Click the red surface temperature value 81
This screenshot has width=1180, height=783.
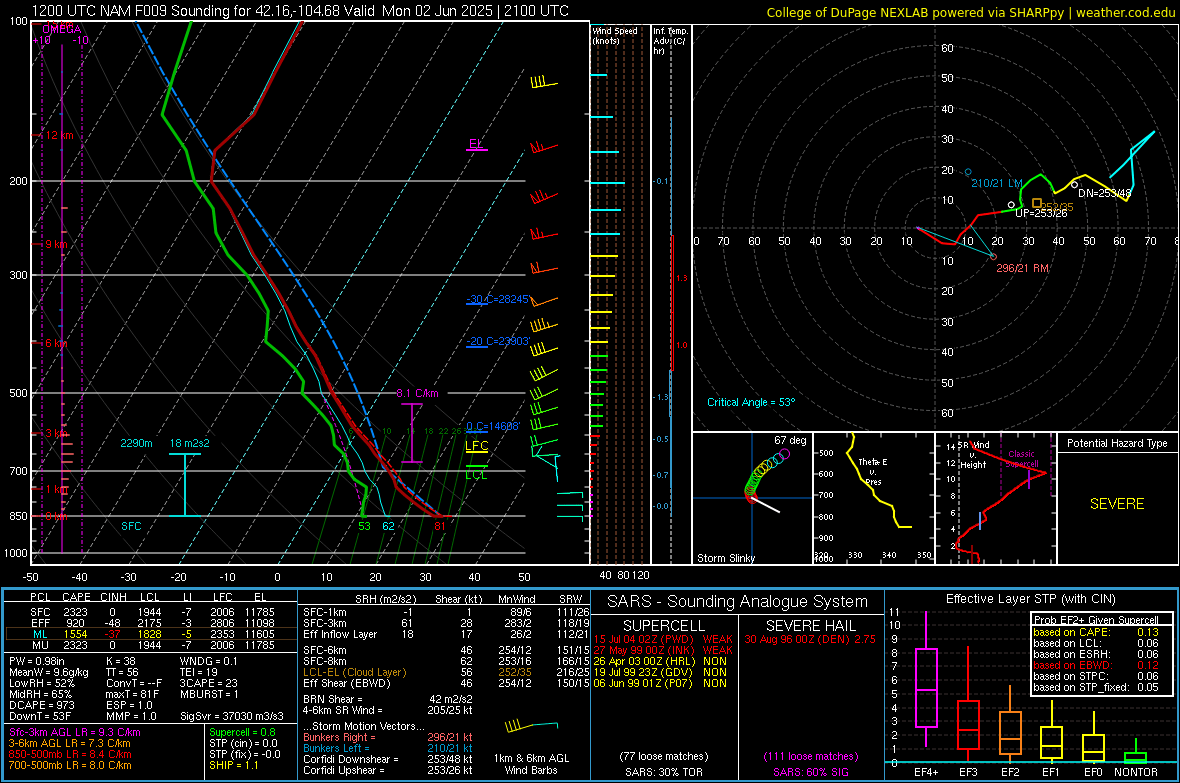439,526
